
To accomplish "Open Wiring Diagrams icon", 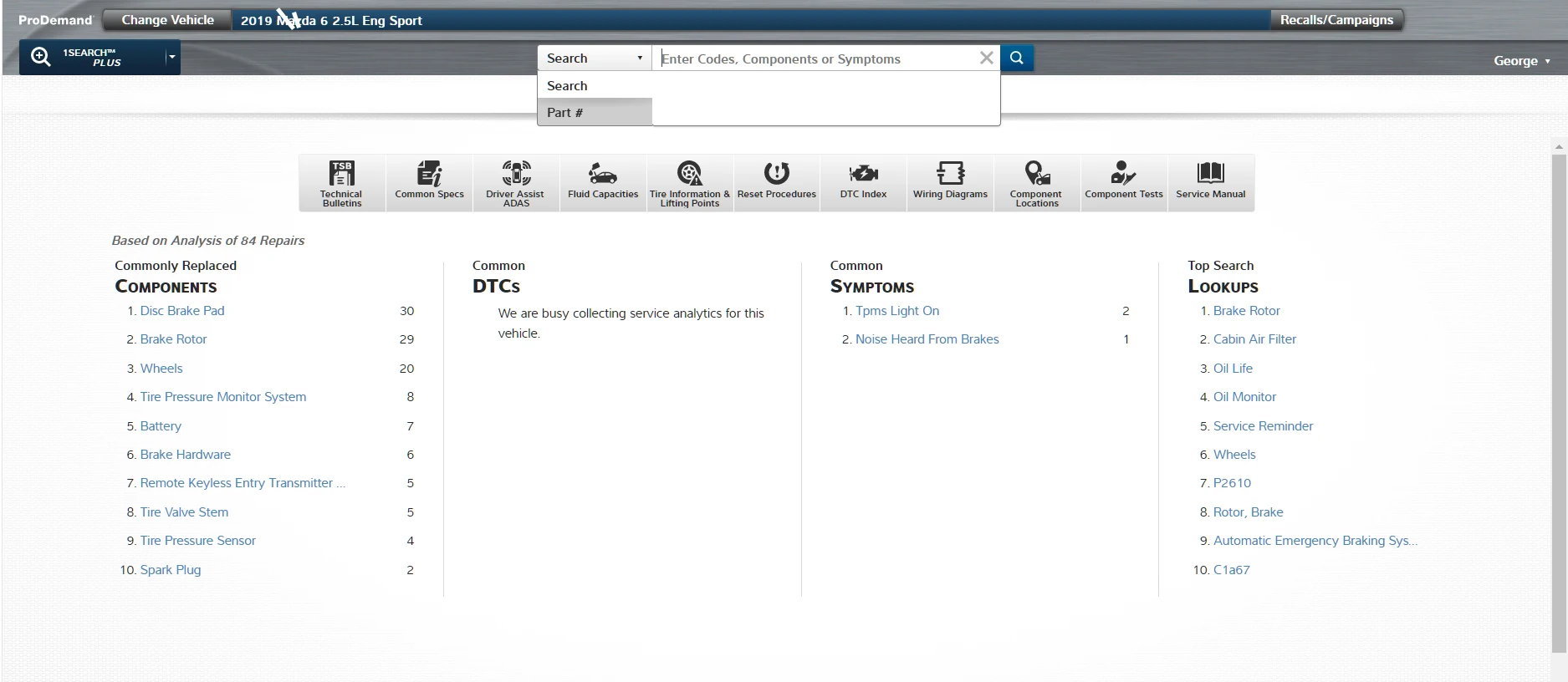I will [x=950, y=183].
